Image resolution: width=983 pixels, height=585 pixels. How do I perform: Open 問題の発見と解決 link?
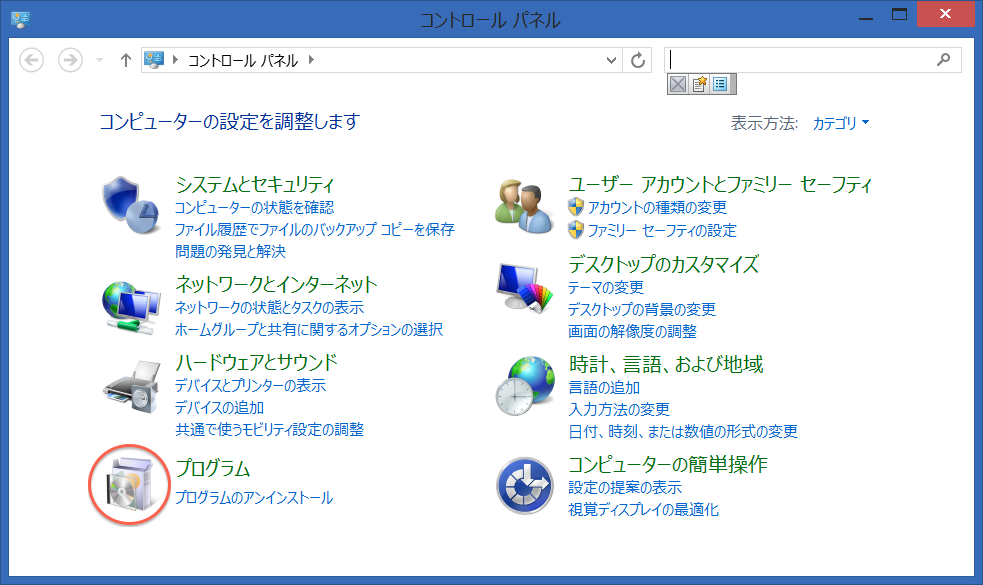(230, 251)
